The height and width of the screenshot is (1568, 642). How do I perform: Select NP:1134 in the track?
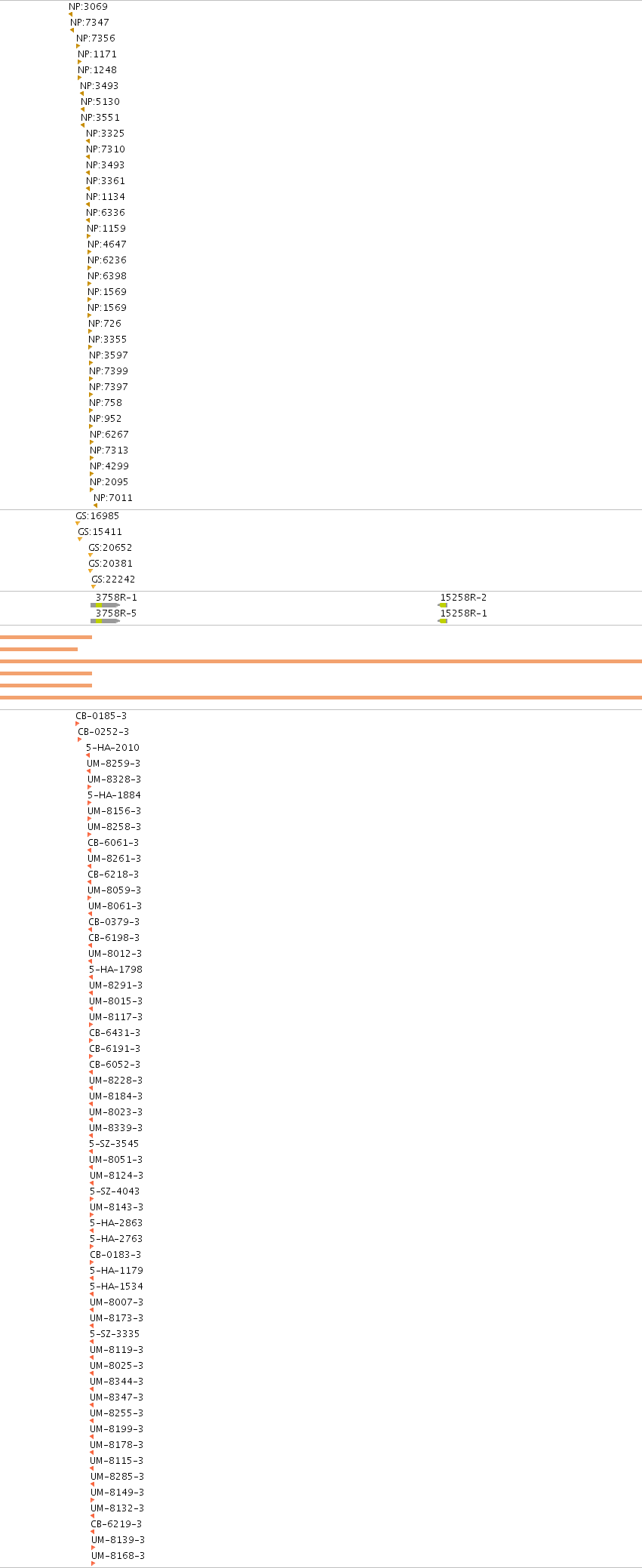click(106, 197)
